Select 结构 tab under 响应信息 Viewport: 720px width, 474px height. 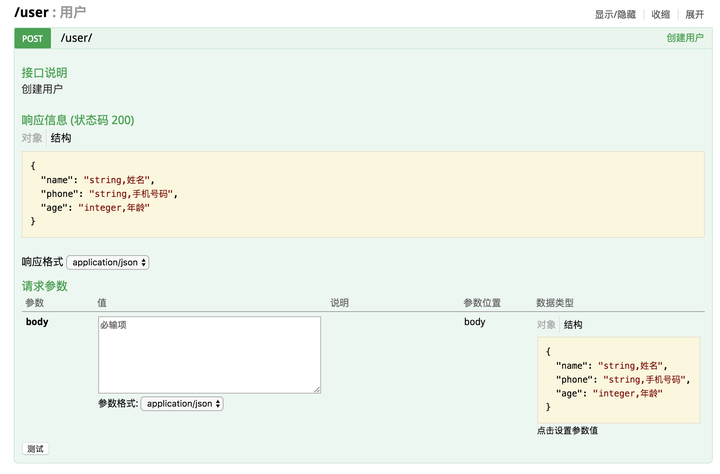61,138
